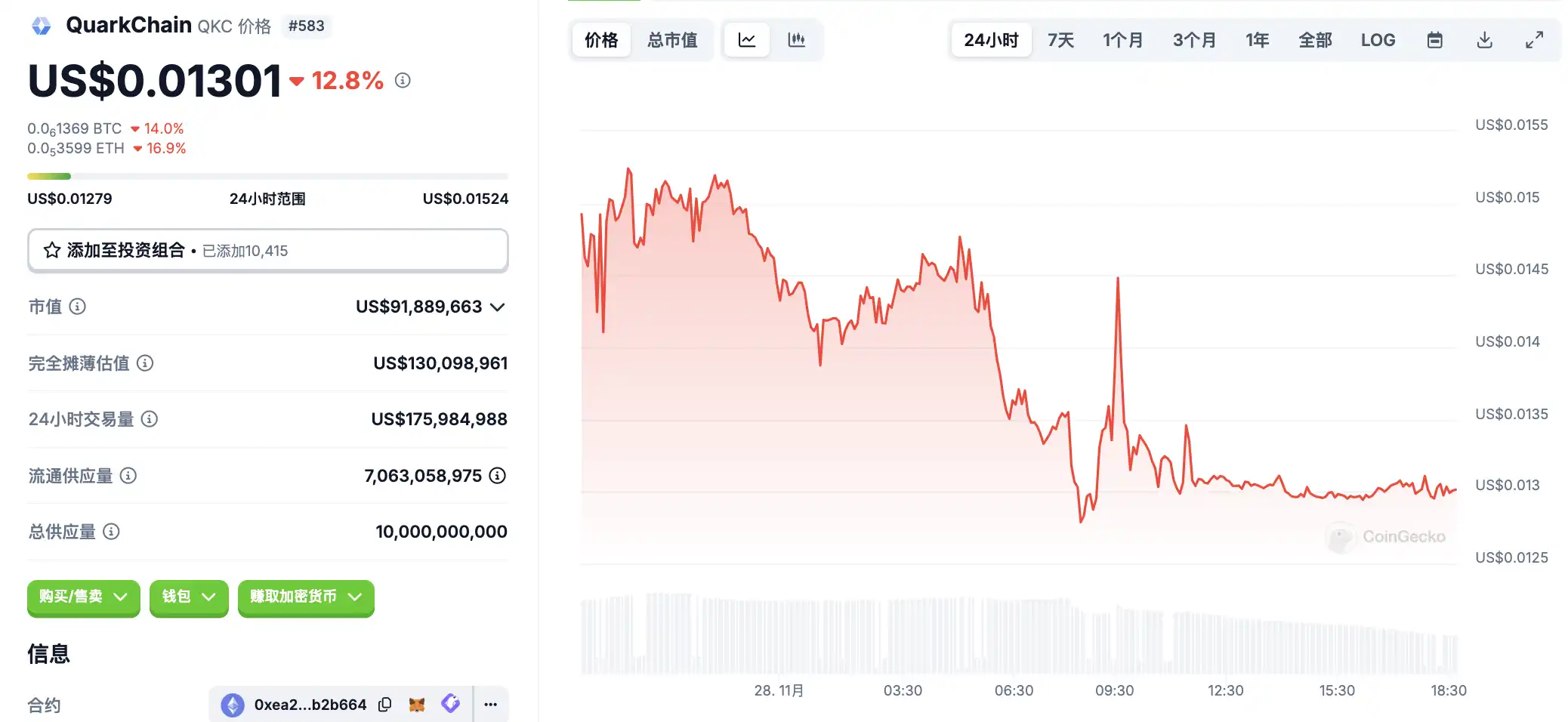This screenshot has width=1568, height=722.
Task: Switch to the 1年 time range tab
Action: point(1257,40)
